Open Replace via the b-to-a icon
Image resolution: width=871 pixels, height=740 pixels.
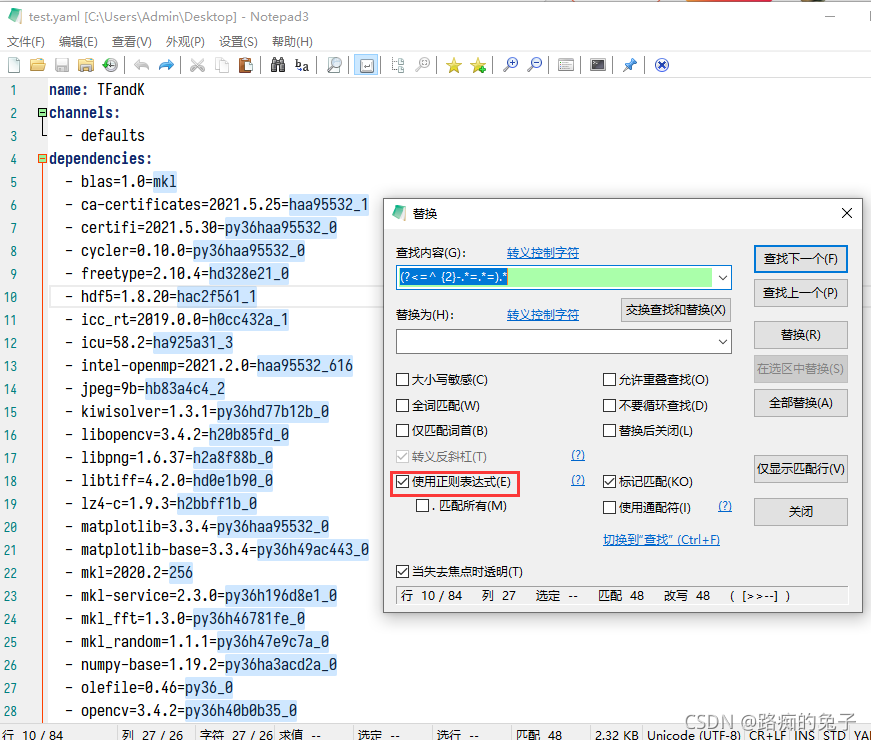pyautogui.click(x=302, y=65)
